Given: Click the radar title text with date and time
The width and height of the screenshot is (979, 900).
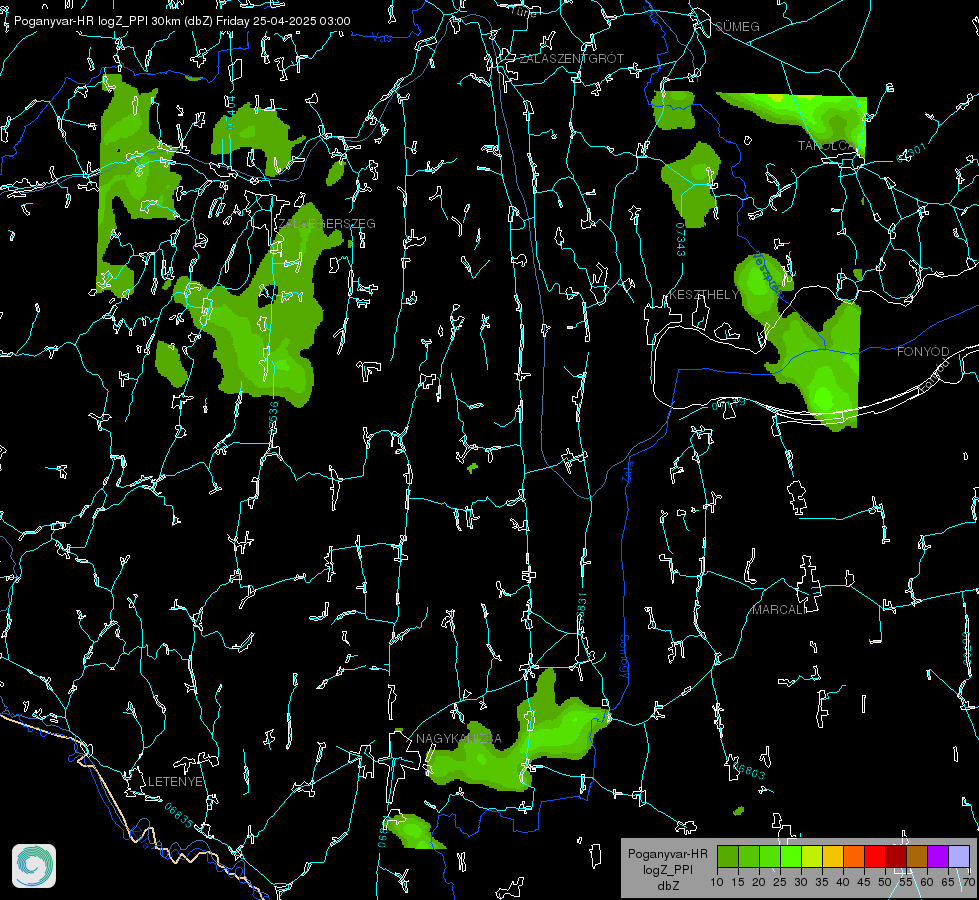Looking at the screenshot, I should (182, 21).
